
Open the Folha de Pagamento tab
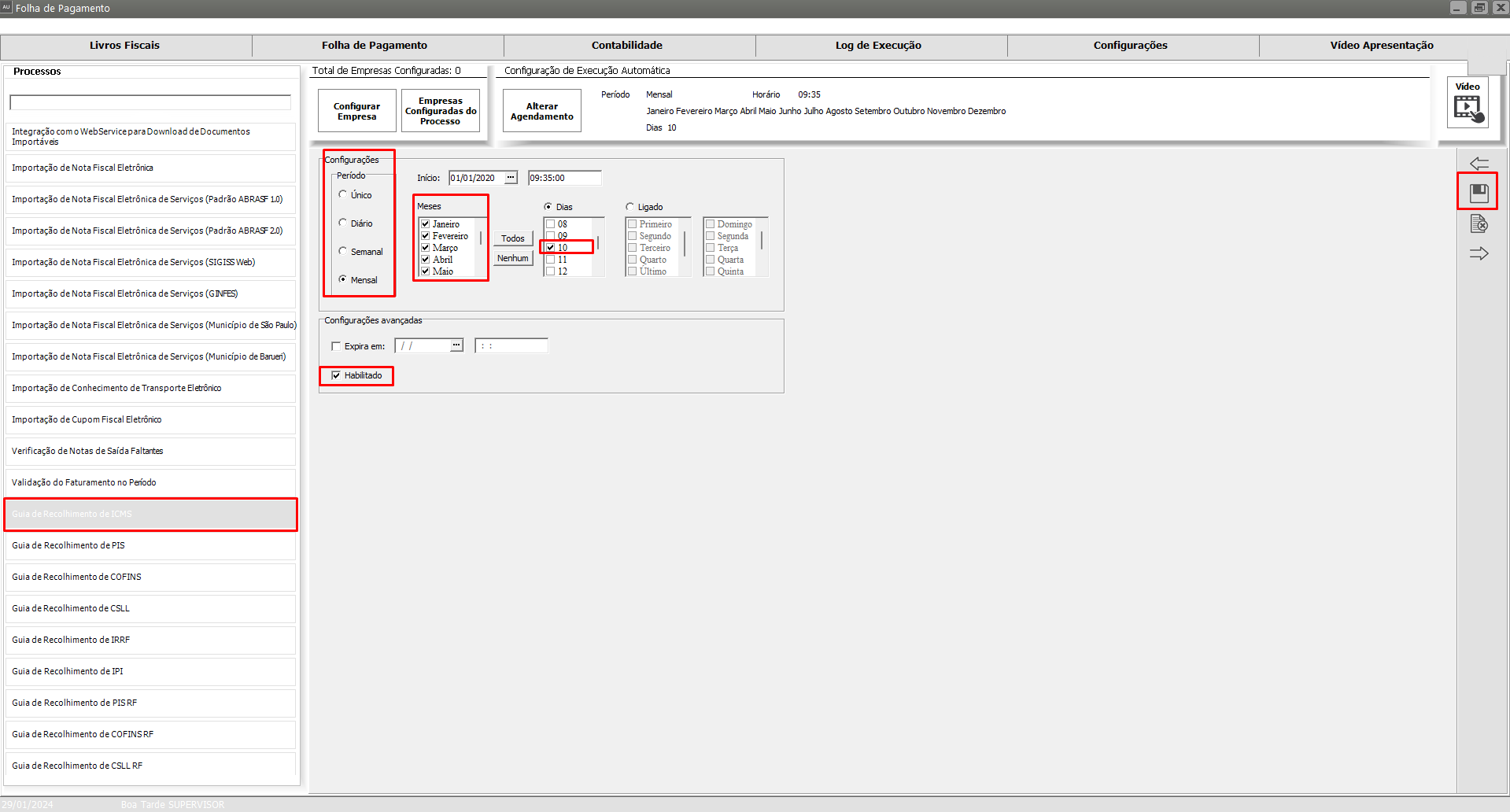(x=375, y=46)
